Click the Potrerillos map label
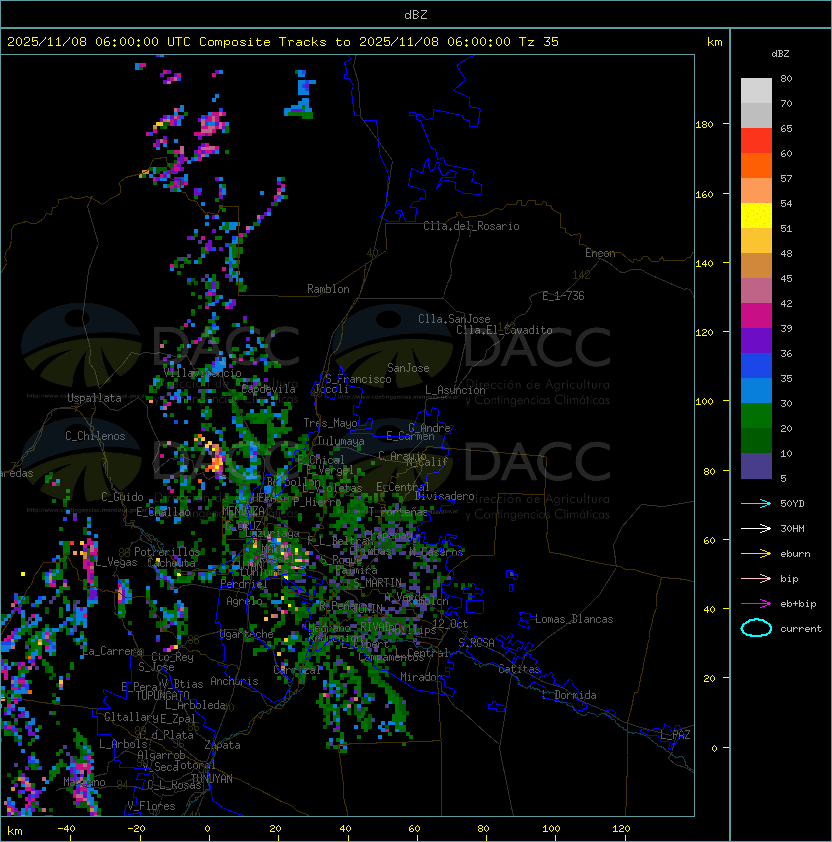 (167, 552)
